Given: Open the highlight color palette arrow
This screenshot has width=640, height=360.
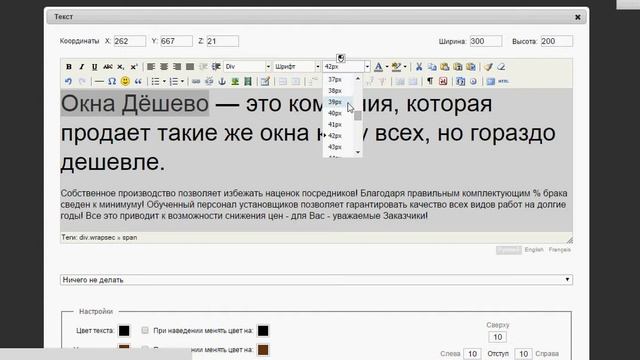Looking at the screenshot, I should coord(405,67).
